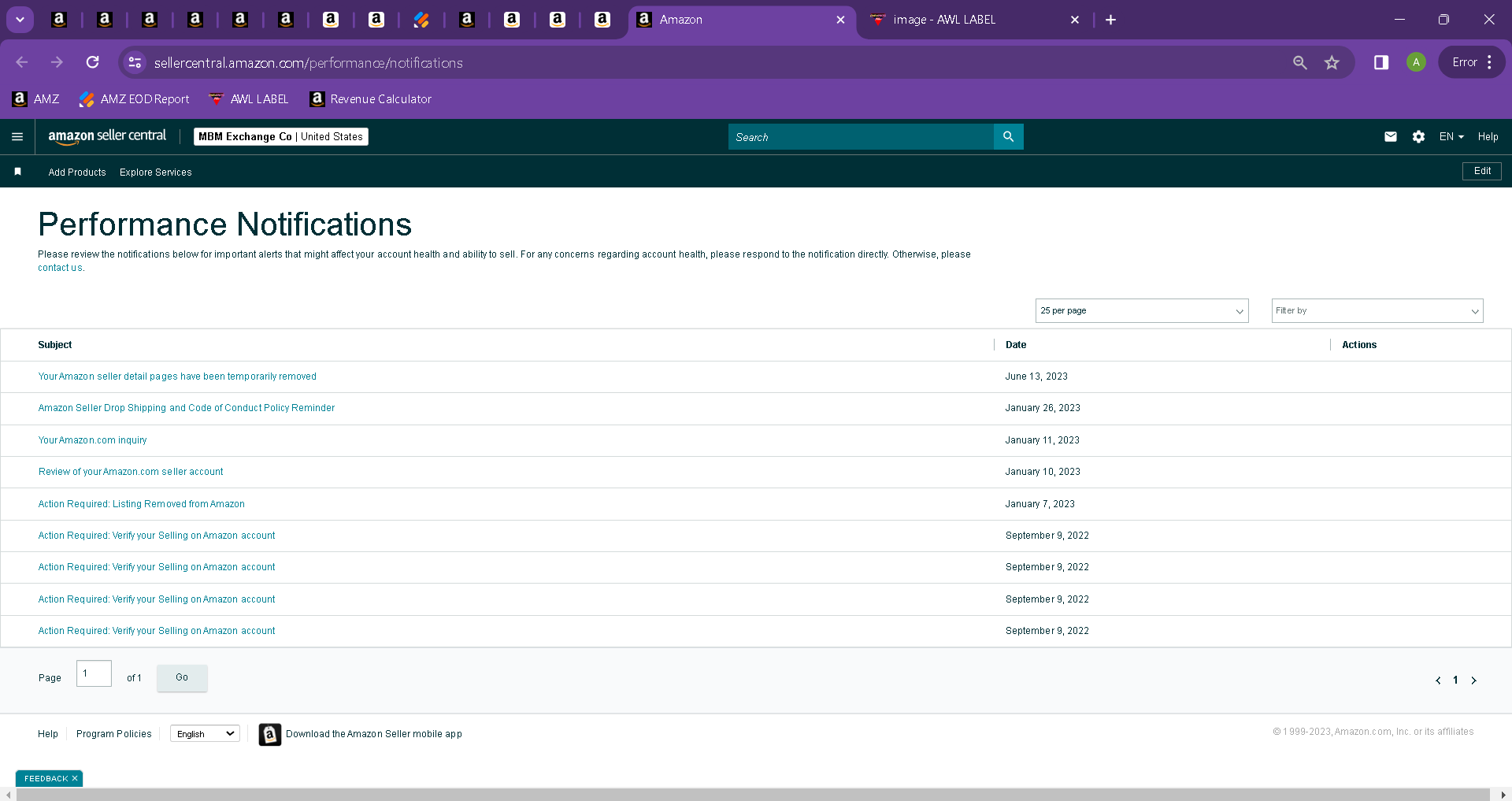Open Program Policies footer link
The height and width of the screenshot is (801, 1512).
point(114,734)
